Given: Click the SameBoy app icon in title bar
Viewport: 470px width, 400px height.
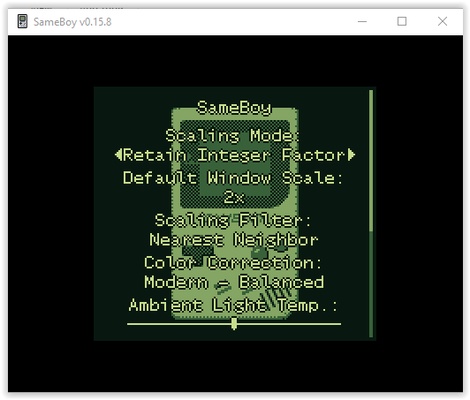Looking at the screenshot, I should click(x=22, y=22).
